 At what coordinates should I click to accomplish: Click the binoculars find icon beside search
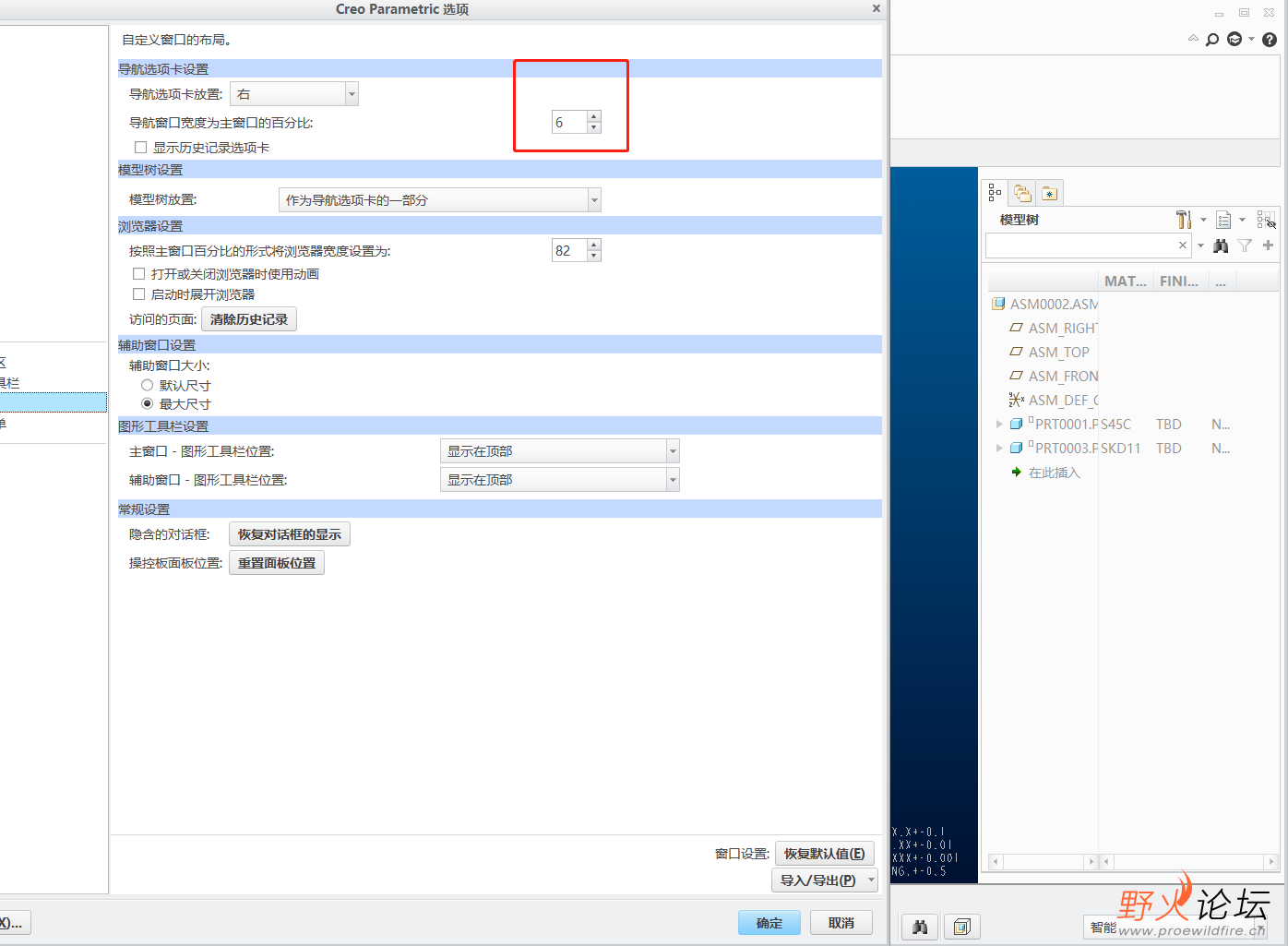pos(1221,245)
